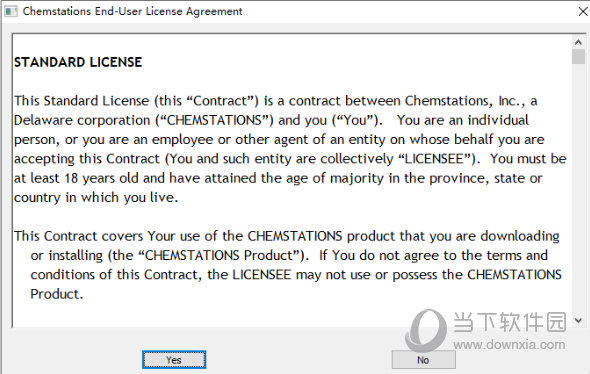
Task: Decline the license with the No button
Action: tap(423, 360)
